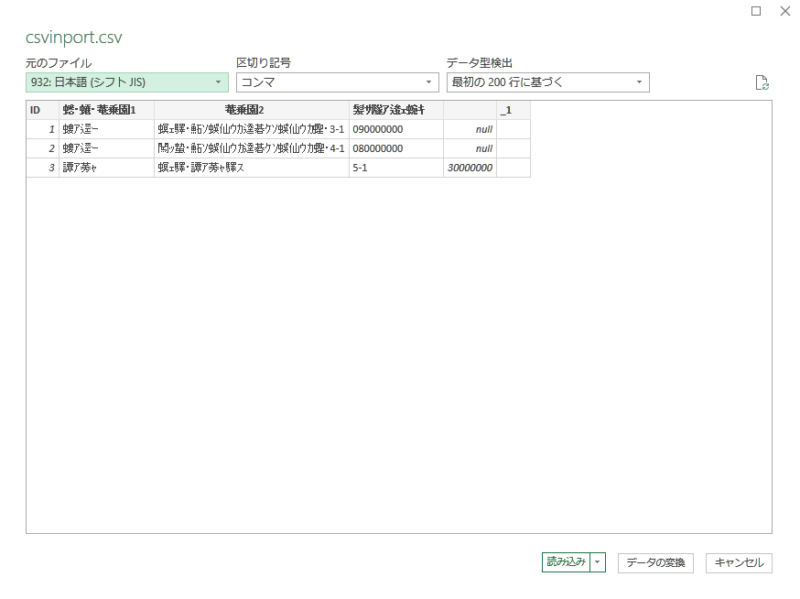Cancel the import with キャンセル

739,562
